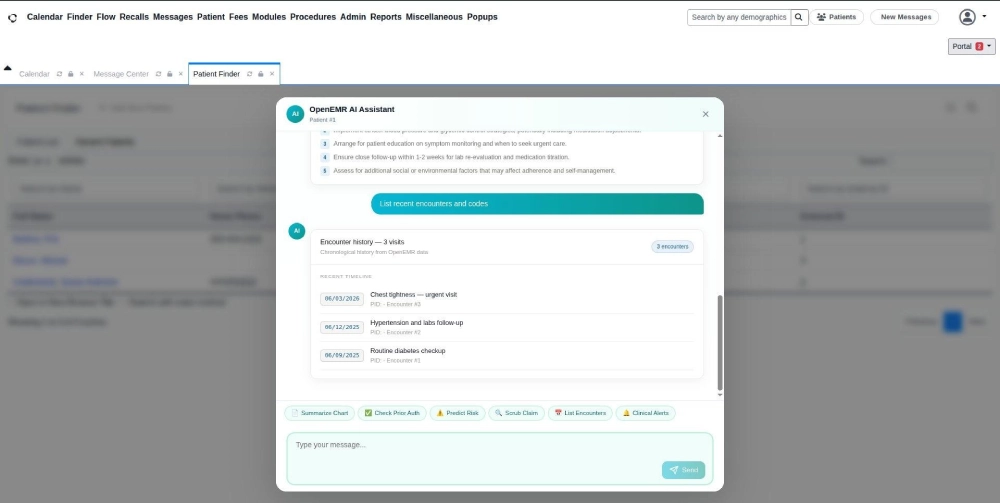Click the Clinical Alerts bell chip
The image size is (1000, 503).
(645, 413)
